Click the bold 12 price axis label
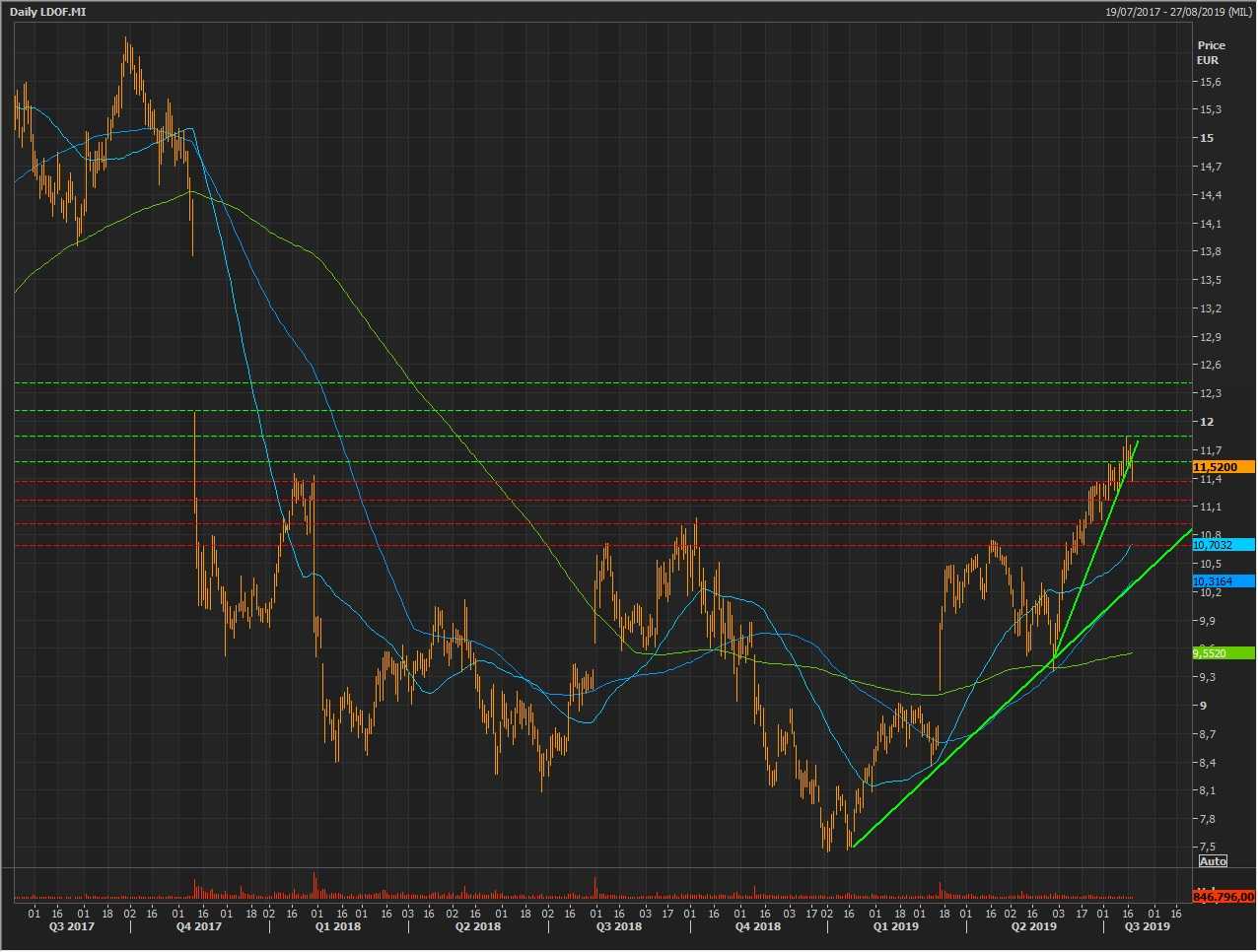This screenshot has width=1258, height=952. pos(1207,422)
